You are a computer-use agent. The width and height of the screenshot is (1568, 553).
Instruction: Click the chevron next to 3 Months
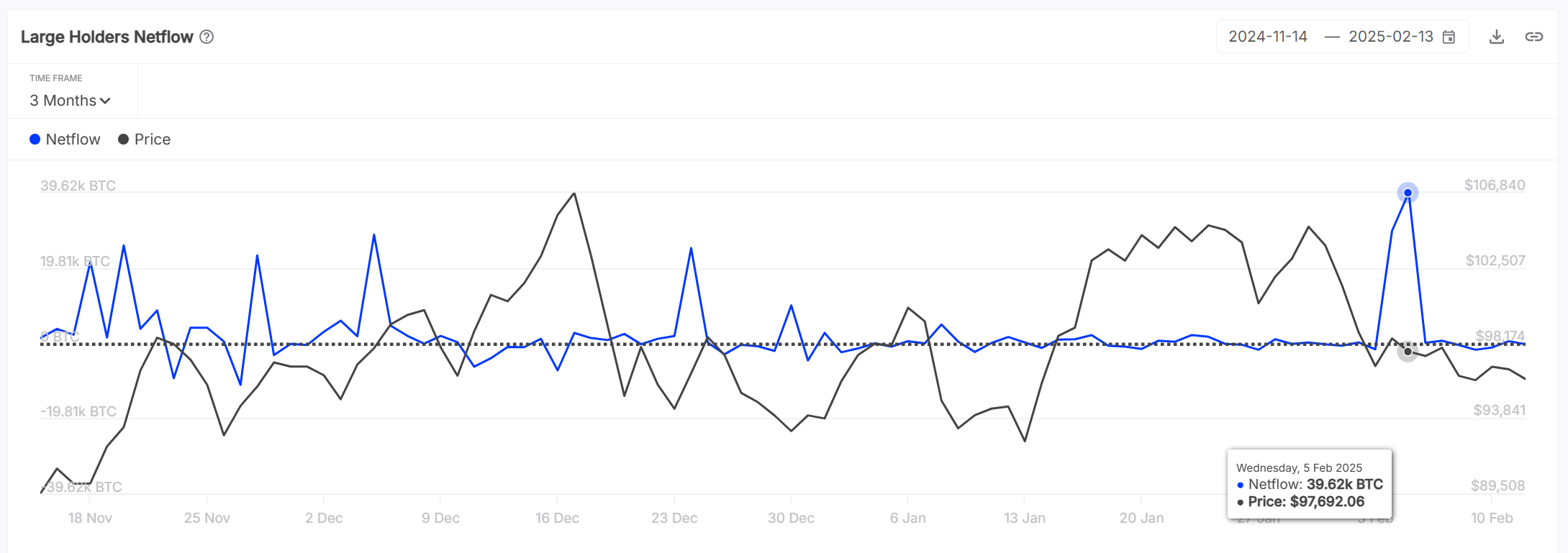coord(106,101)
